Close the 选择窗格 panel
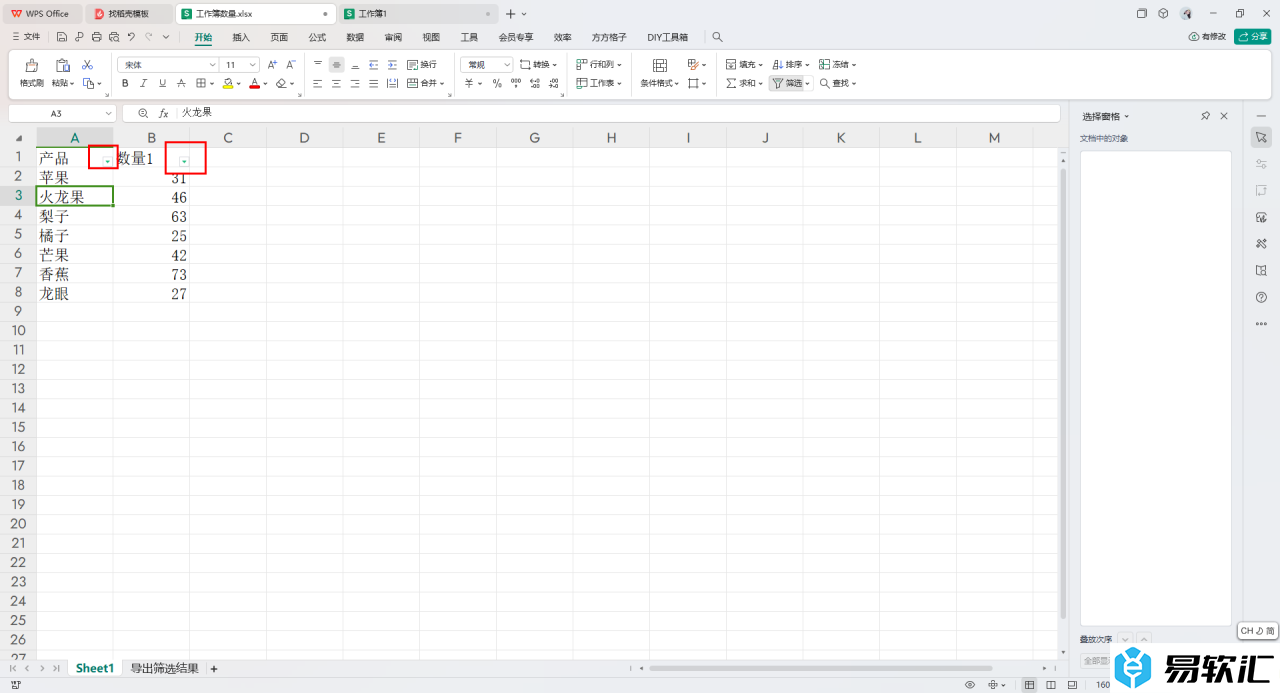 [1224, 116]
